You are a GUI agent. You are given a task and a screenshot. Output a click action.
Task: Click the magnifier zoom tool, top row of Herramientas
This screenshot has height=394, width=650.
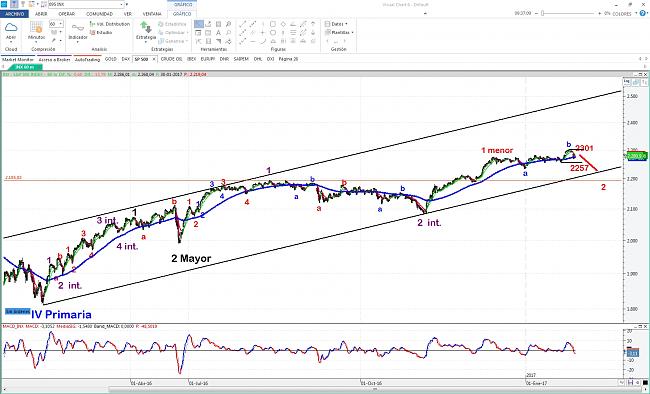[228, 24]
